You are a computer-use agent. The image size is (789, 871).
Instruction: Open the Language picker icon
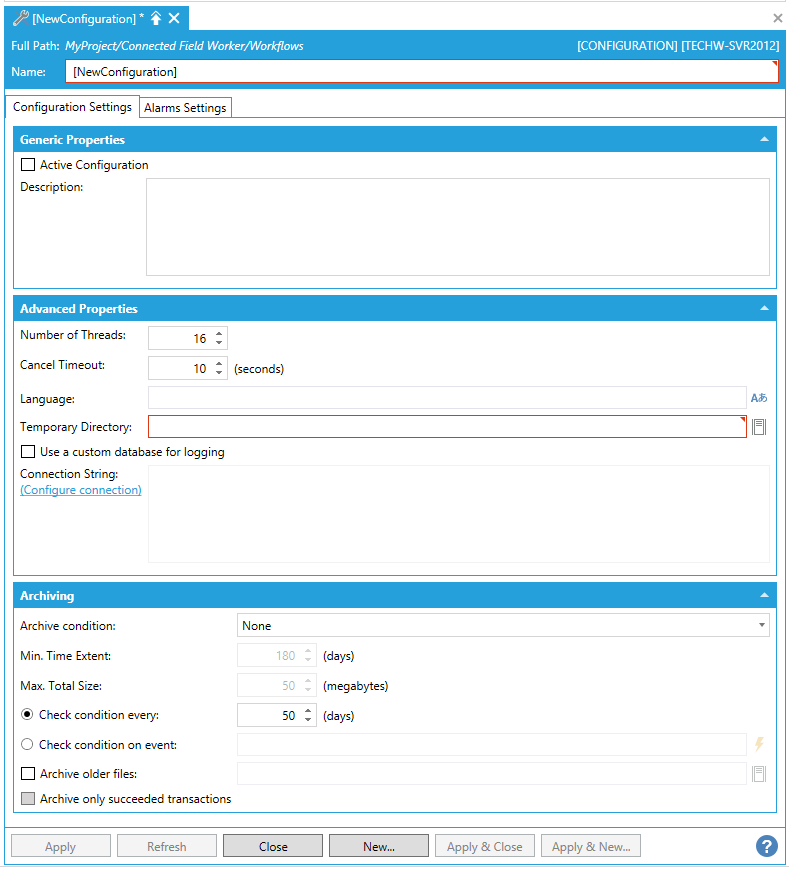758,398
